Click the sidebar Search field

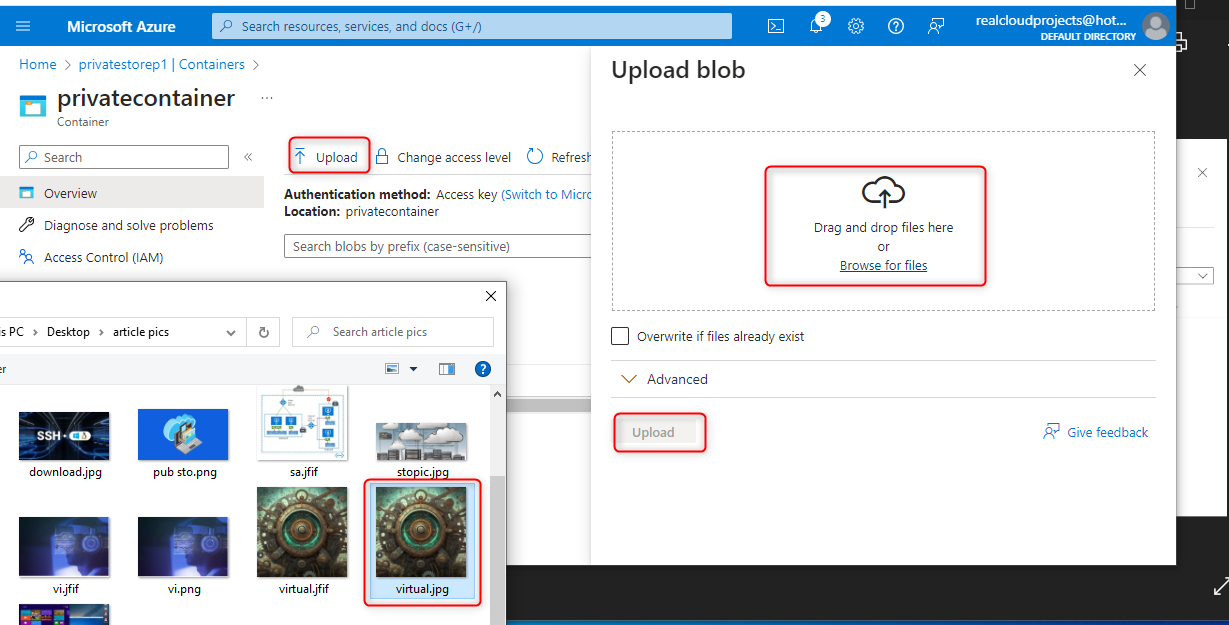point(124,157)
